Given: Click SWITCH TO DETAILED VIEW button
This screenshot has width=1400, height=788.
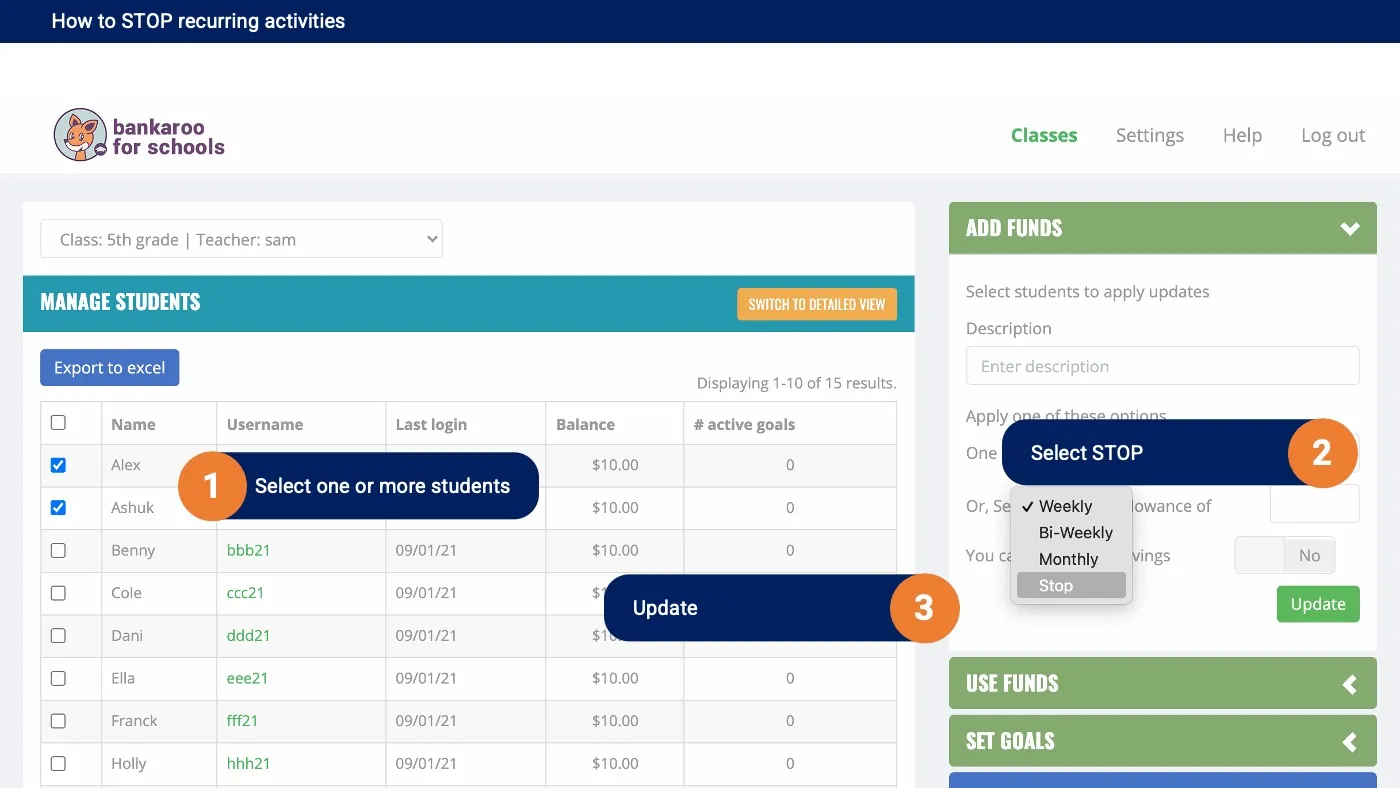Looking at the screenshot, I should [x=817, y=304].
